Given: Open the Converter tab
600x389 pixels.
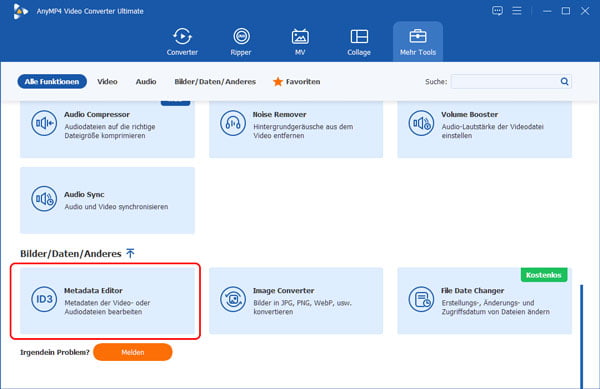Looking at the screenshot, I should coord(182,42).
